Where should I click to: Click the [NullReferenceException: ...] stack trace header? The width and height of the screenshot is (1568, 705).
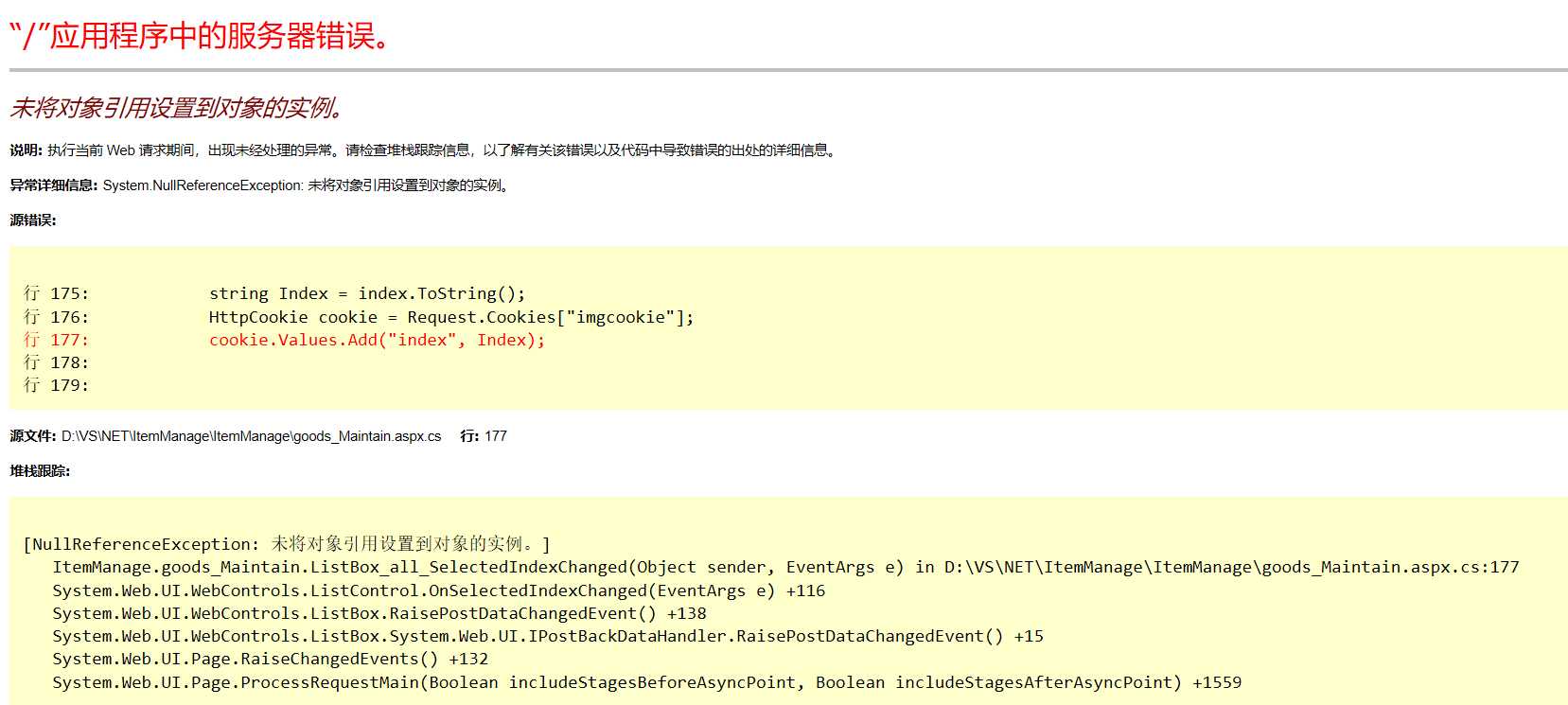coord(287,544)
